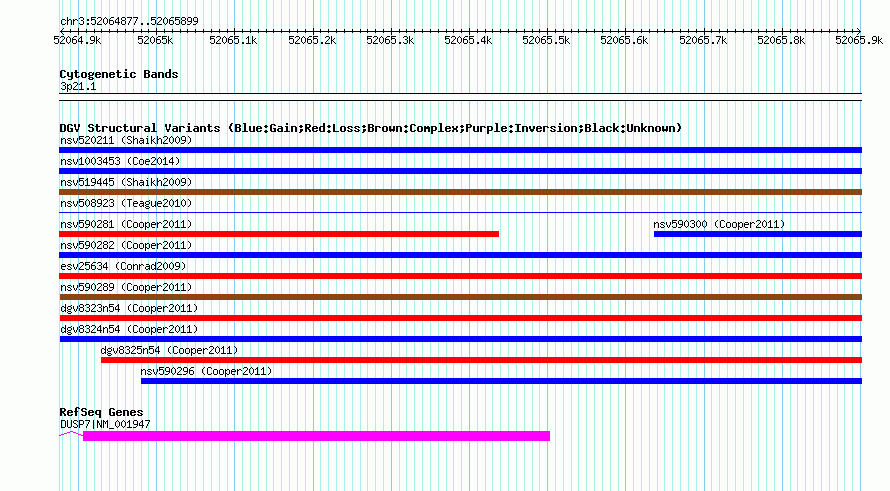Select DUSP7|NM_001947 gene label
Screen dimensions: 890x491
pos(105,424)
